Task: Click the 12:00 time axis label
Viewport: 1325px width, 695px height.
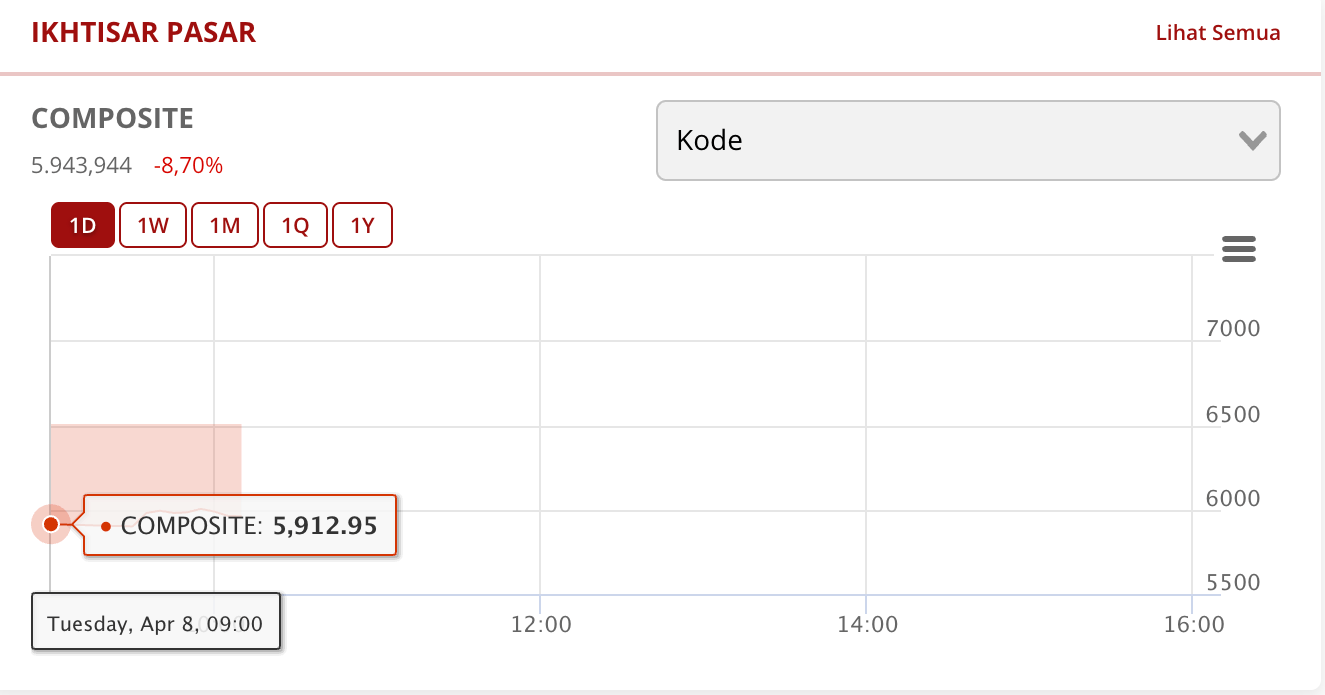Action: point(540,625)
